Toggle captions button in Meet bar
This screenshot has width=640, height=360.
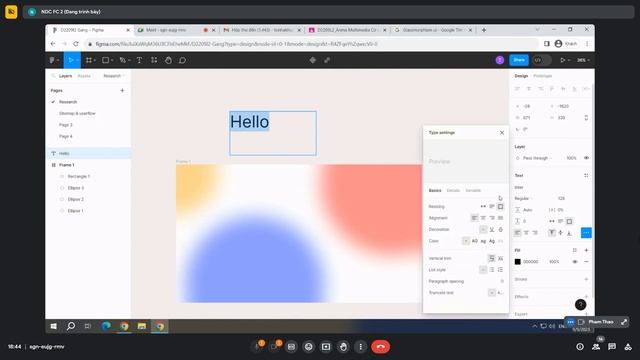(291, 347)
